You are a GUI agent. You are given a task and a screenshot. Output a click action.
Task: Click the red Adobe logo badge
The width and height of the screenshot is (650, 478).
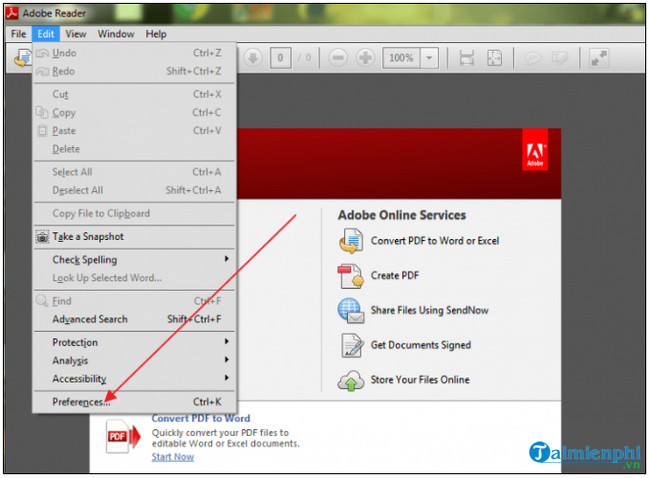[535, 150]
